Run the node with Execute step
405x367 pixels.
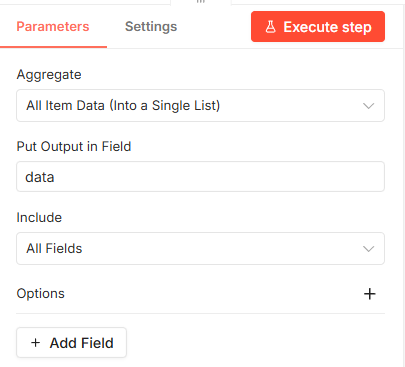[x=318, y=27]
